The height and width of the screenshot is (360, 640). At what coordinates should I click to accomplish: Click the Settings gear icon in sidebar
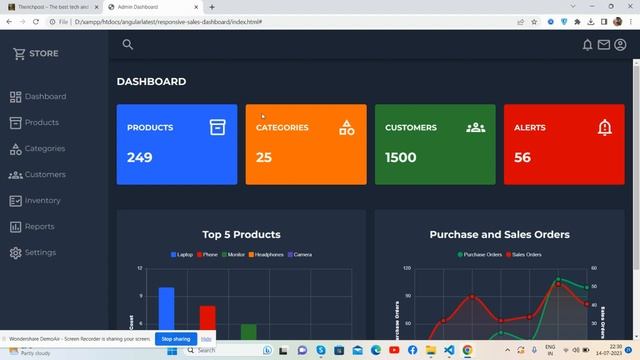coord(16,253)
